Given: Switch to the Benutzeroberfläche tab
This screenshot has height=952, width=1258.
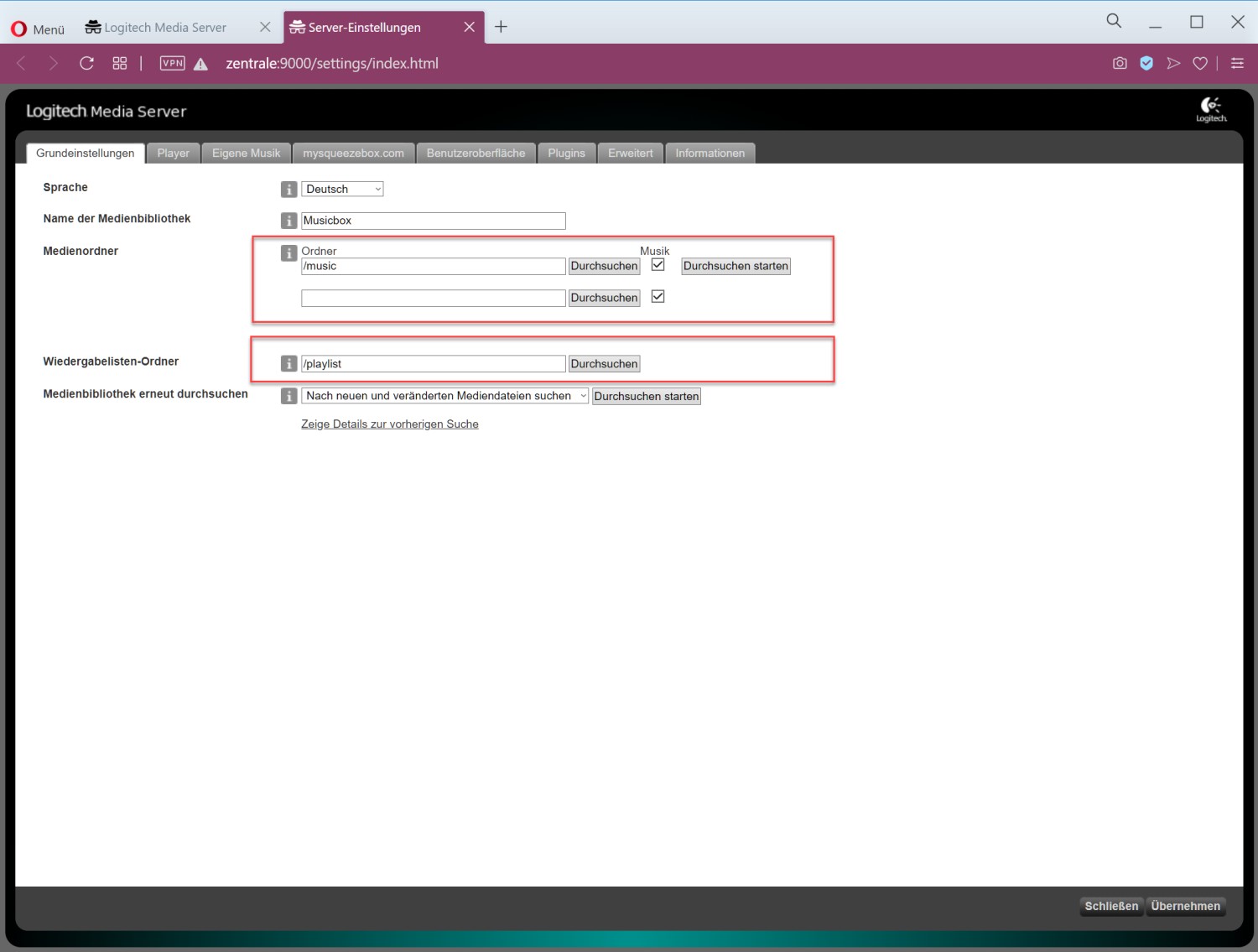Looking at the screenshot, I should pos(476,153).
